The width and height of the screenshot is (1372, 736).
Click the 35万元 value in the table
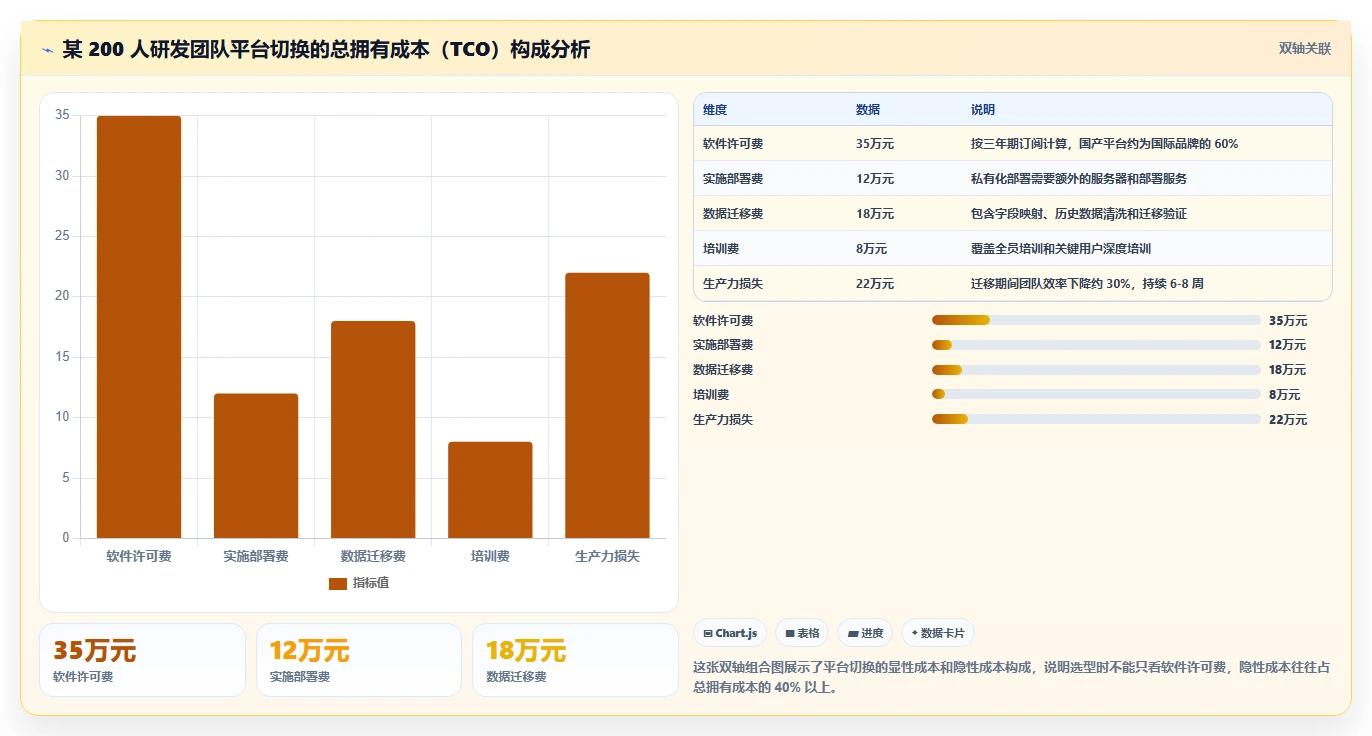pyautogui.click(x=875, y=144)
